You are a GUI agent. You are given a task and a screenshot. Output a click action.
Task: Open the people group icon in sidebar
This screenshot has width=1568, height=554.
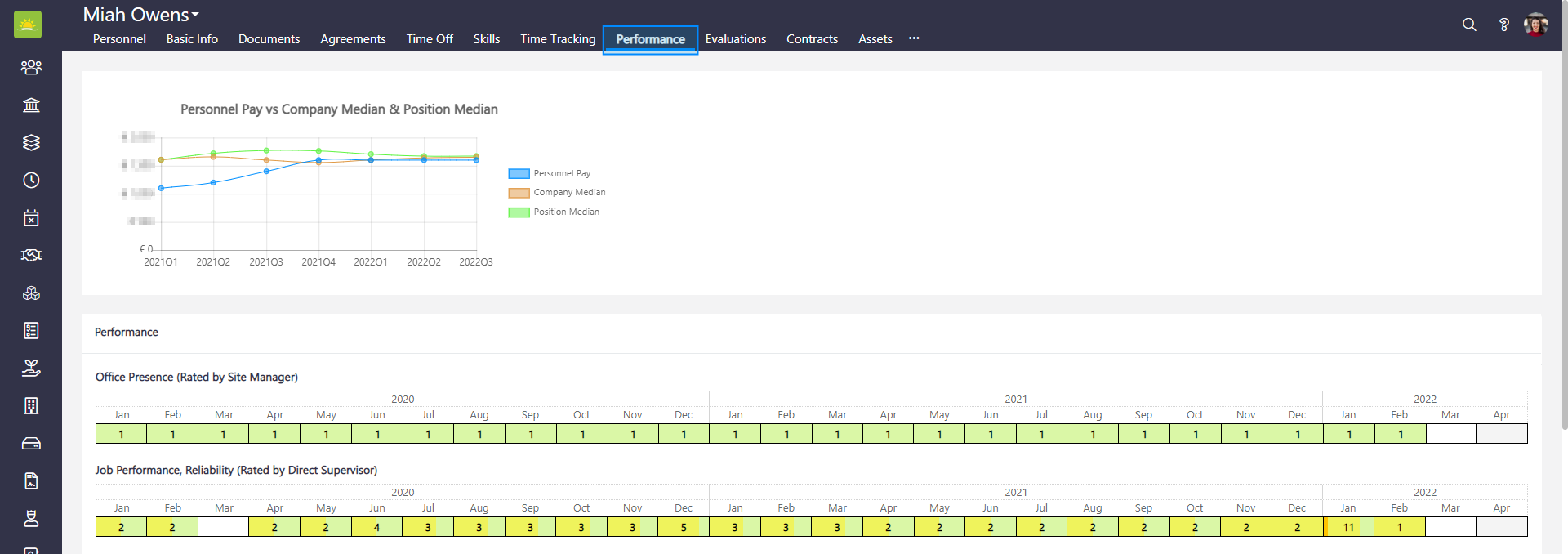31,67
